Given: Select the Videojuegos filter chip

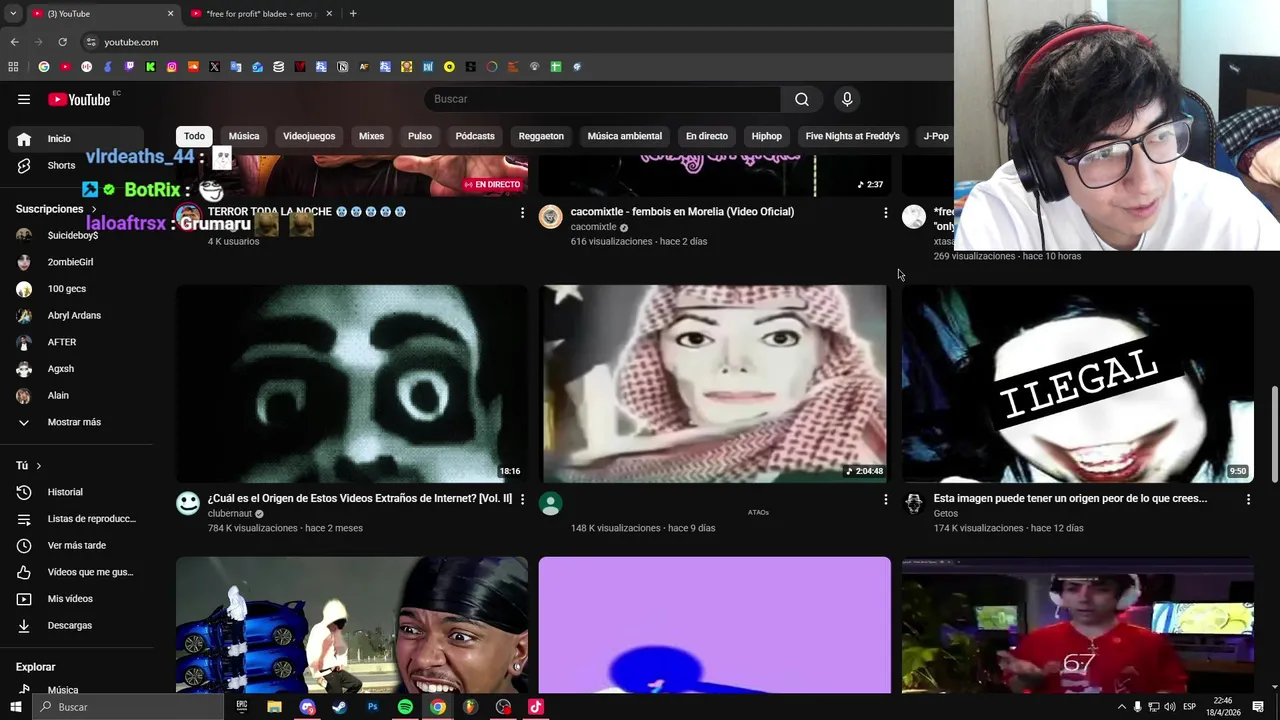Looking at the screenshot, I should (309, 136).
